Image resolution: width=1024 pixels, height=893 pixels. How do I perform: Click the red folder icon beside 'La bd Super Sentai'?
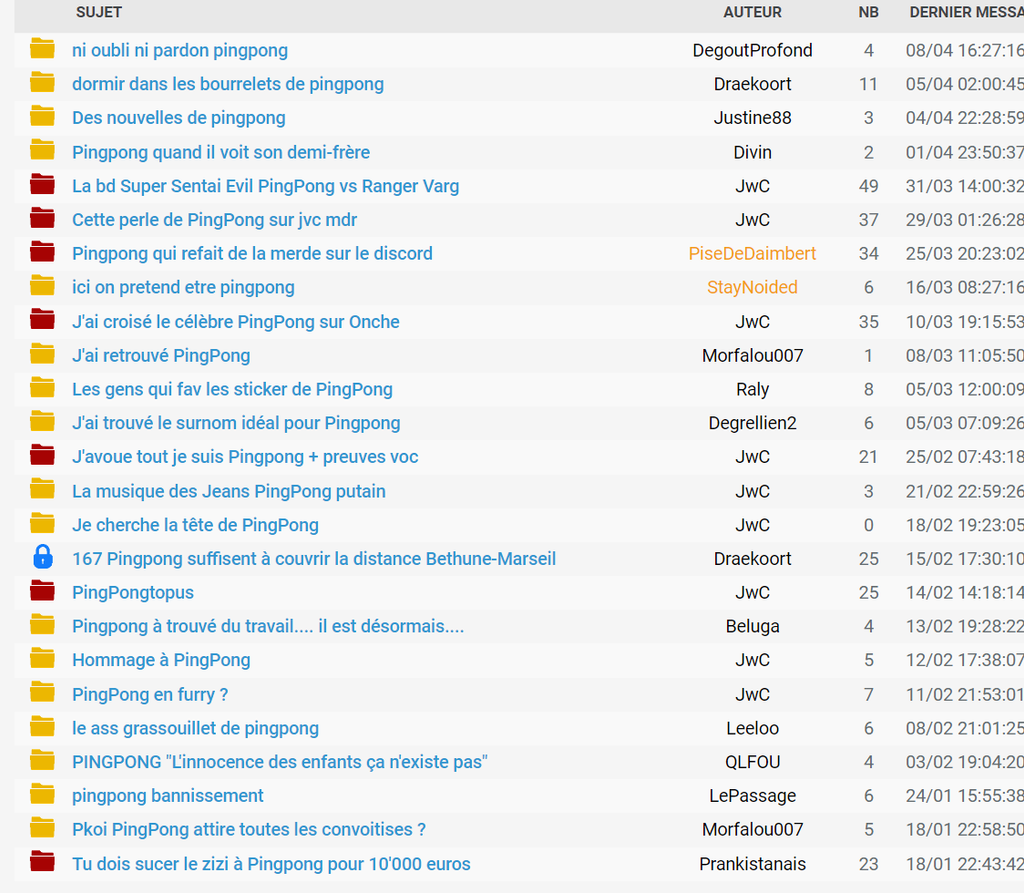[42, 184]
